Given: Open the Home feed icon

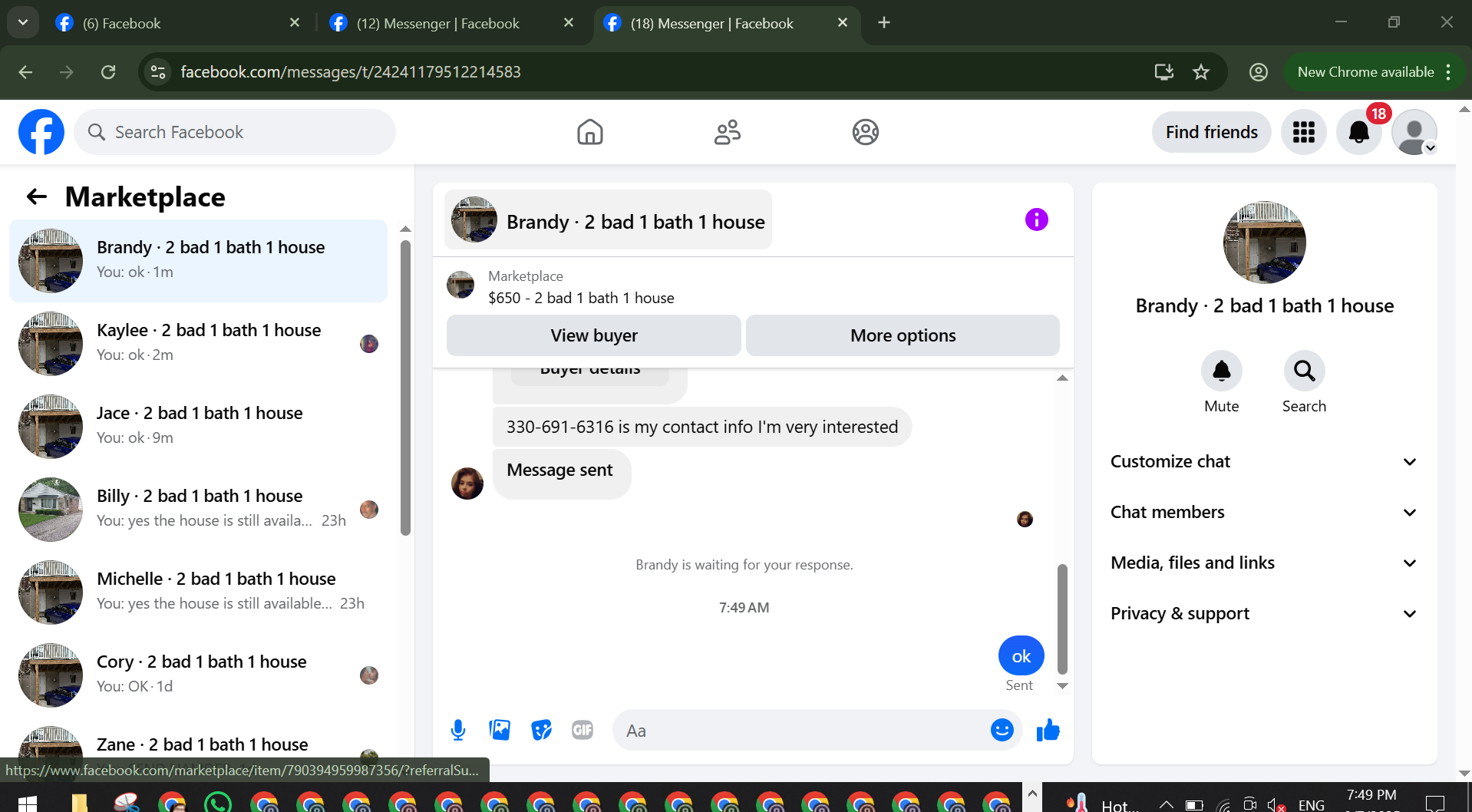Looking at the screenshot, I should tap(589, 132).
